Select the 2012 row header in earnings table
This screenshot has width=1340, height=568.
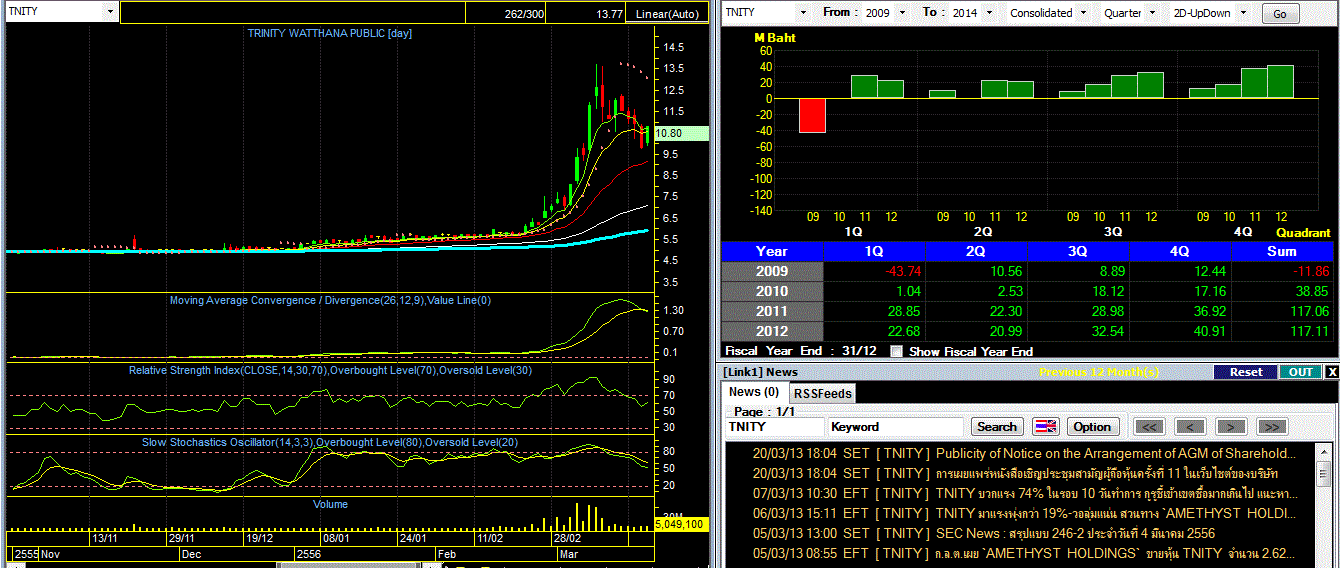pos(772,331)
